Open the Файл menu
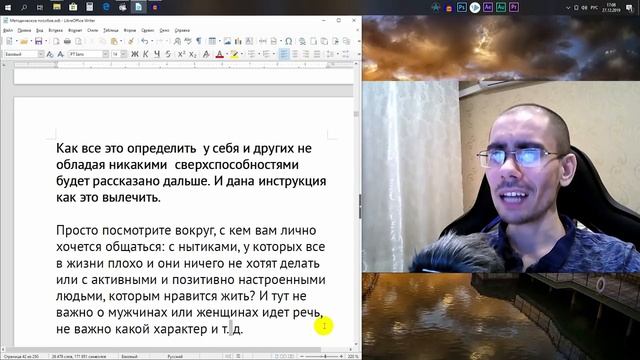Image resolution: width=640 pixels, height=360 pixels. click(x=8, y=30)
